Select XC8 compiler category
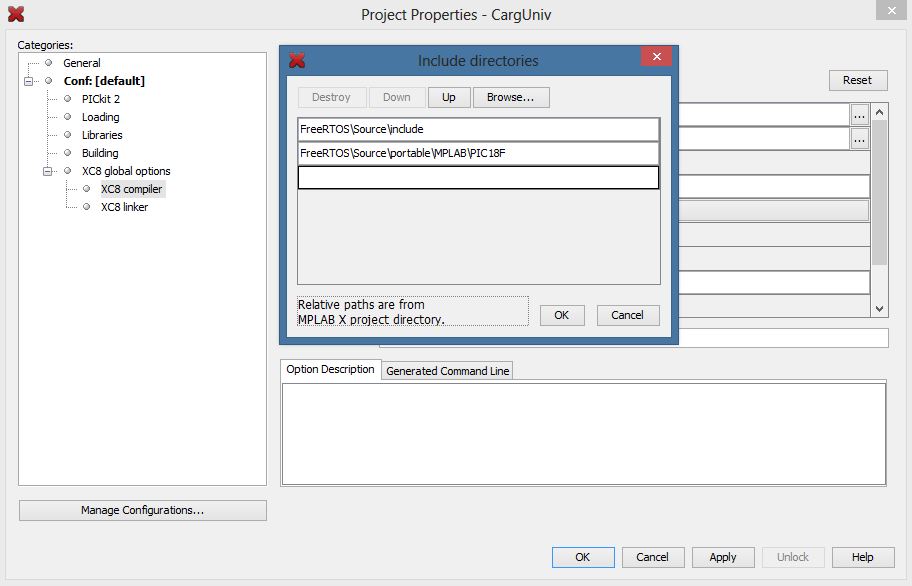 pos(132,189)
